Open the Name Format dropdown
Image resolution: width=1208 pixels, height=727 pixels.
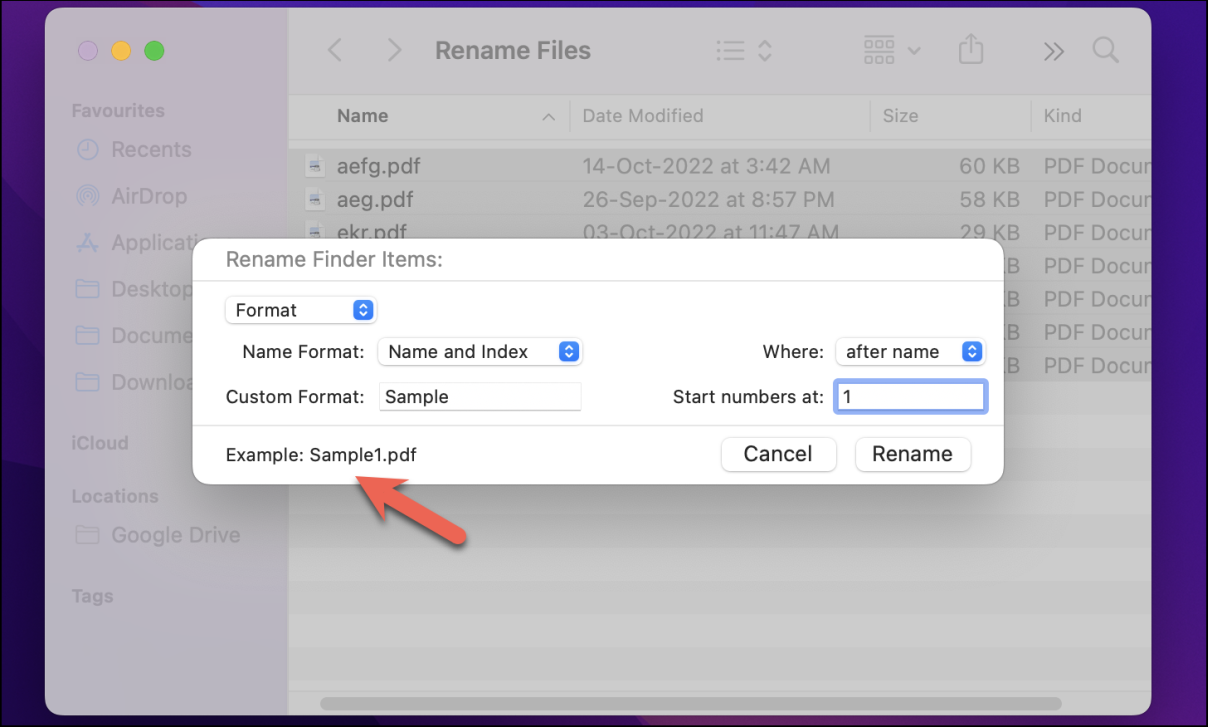(480, 351)
